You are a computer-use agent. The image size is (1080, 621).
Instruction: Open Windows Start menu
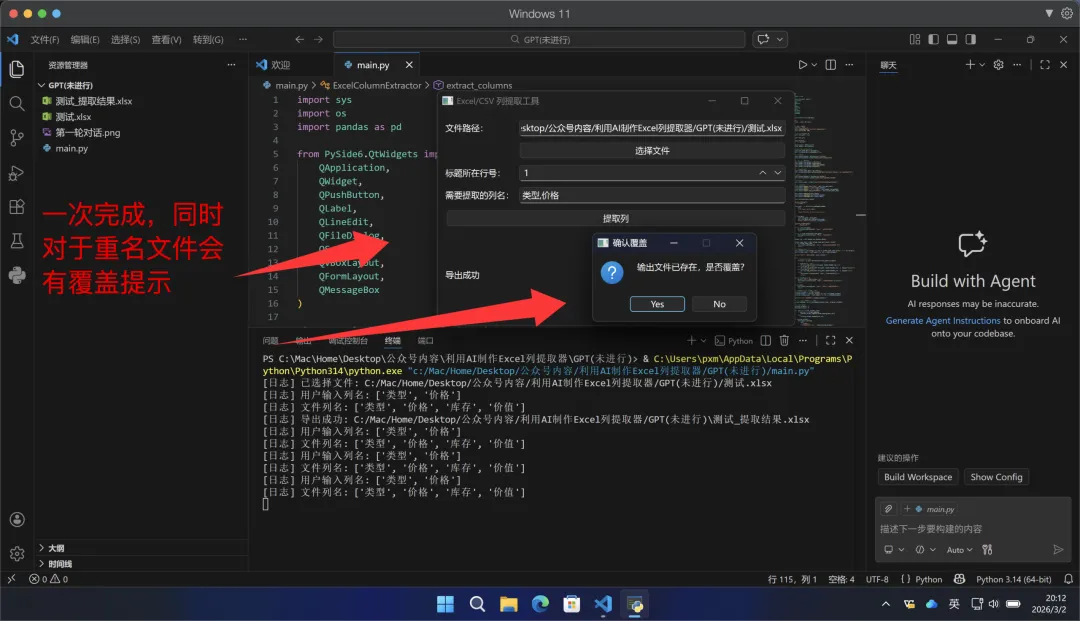pos(445,604)
